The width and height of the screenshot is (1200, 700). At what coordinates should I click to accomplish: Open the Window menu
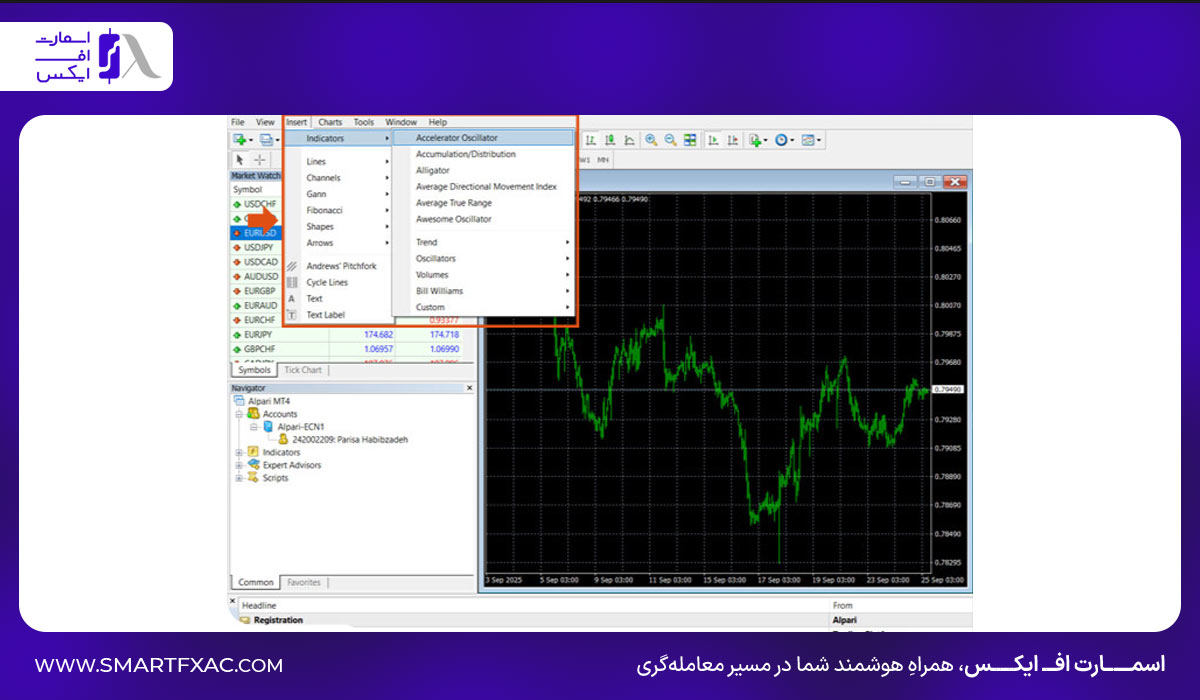pos(401,122)
